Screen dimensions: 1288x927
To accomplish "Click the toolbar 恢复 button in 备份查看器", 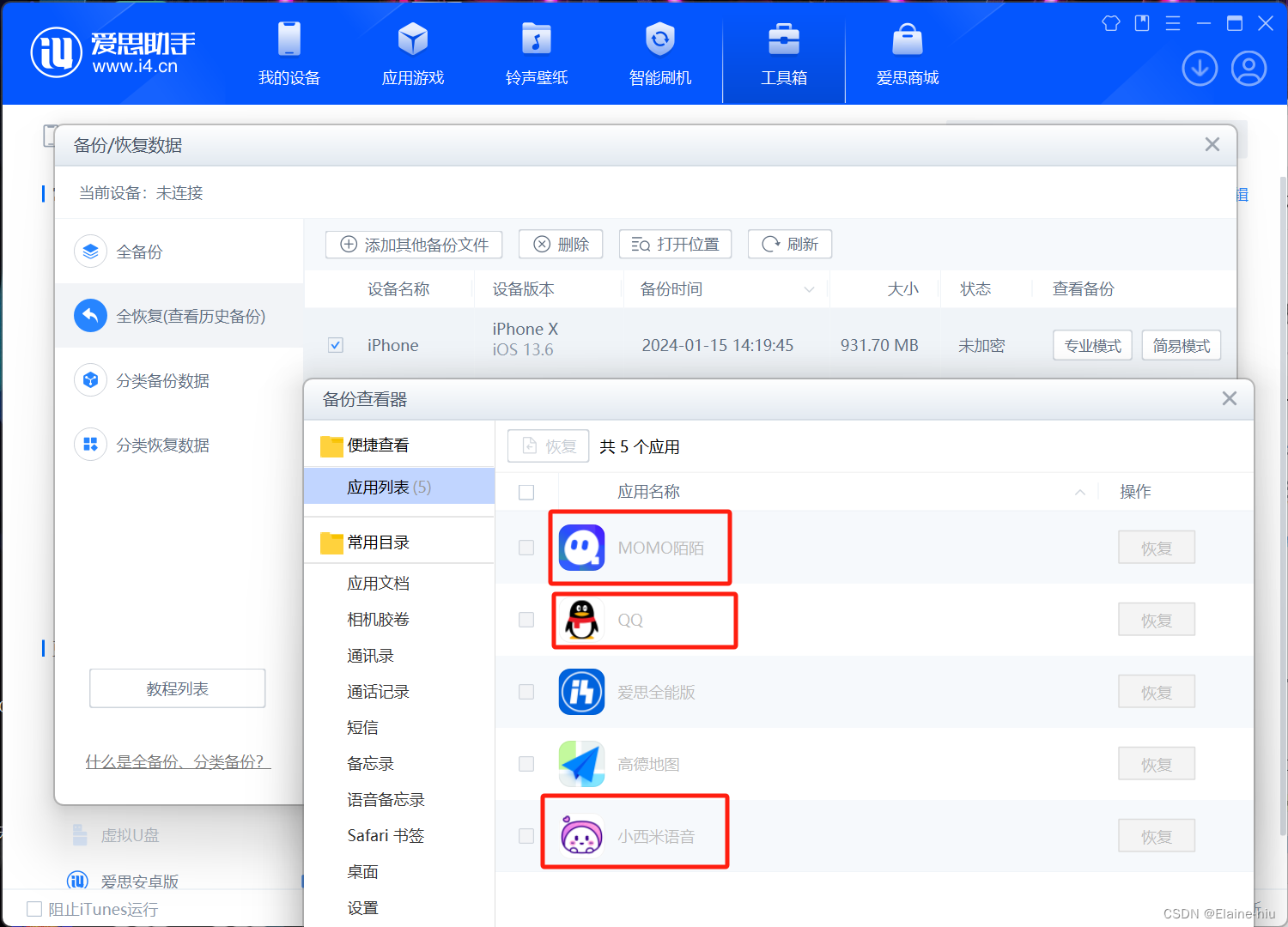I will [x=549, y=446].
